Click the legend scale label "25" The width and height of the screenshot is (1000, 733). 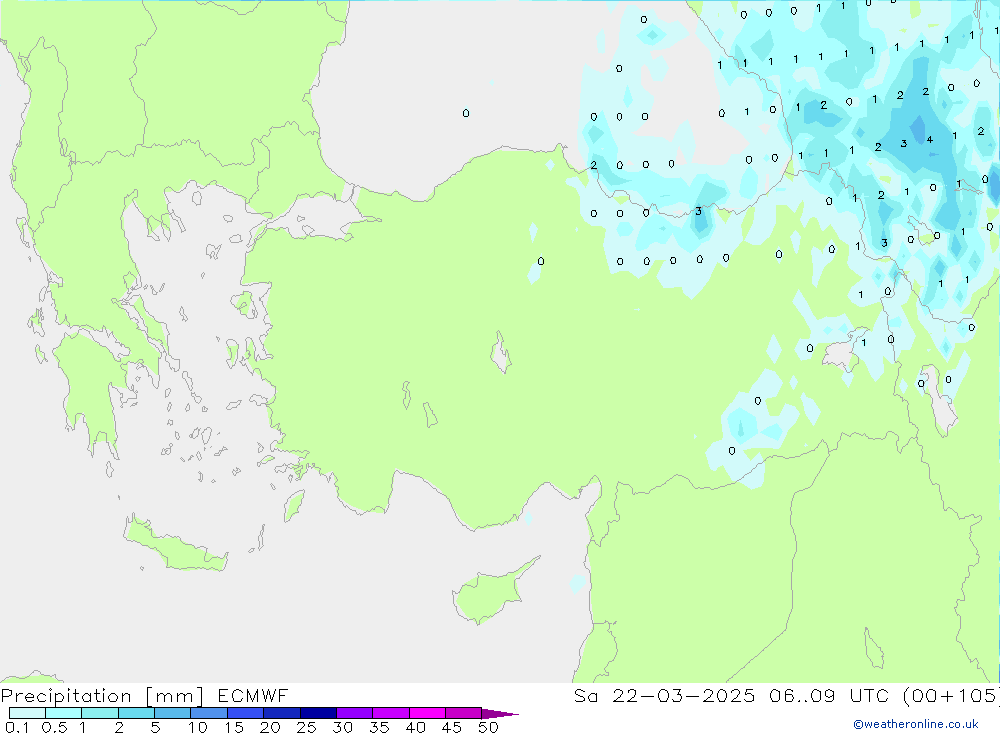pyautogui.click(x=306, y=727)
